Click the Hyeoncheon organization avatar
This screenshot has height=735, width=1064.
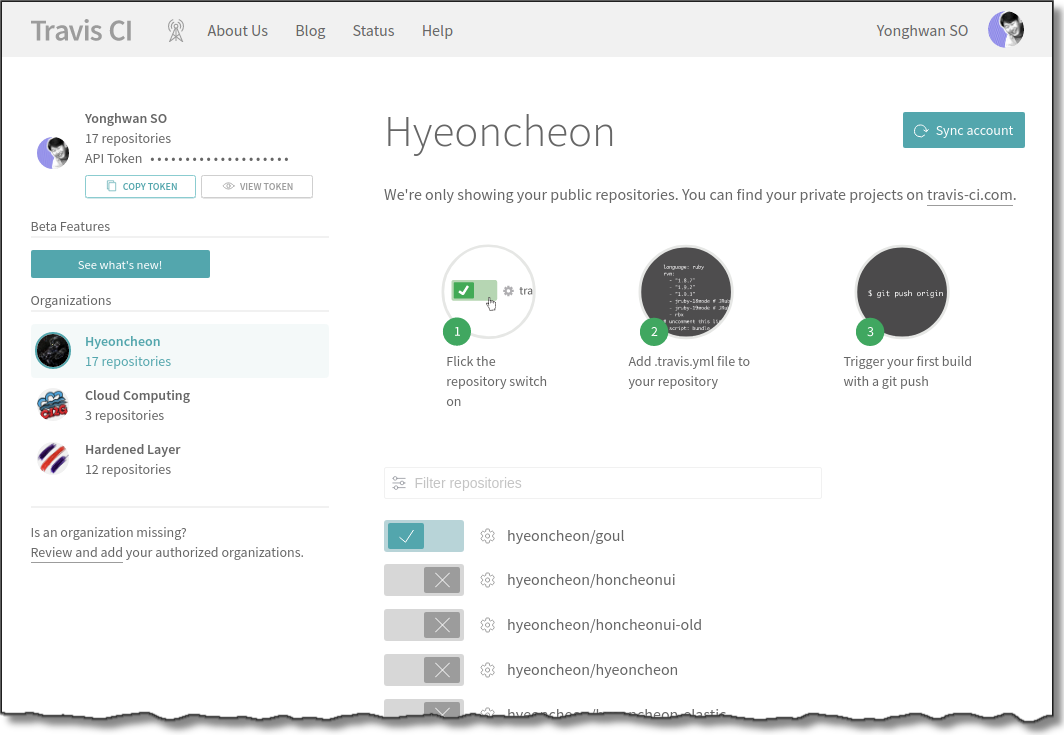53,351
